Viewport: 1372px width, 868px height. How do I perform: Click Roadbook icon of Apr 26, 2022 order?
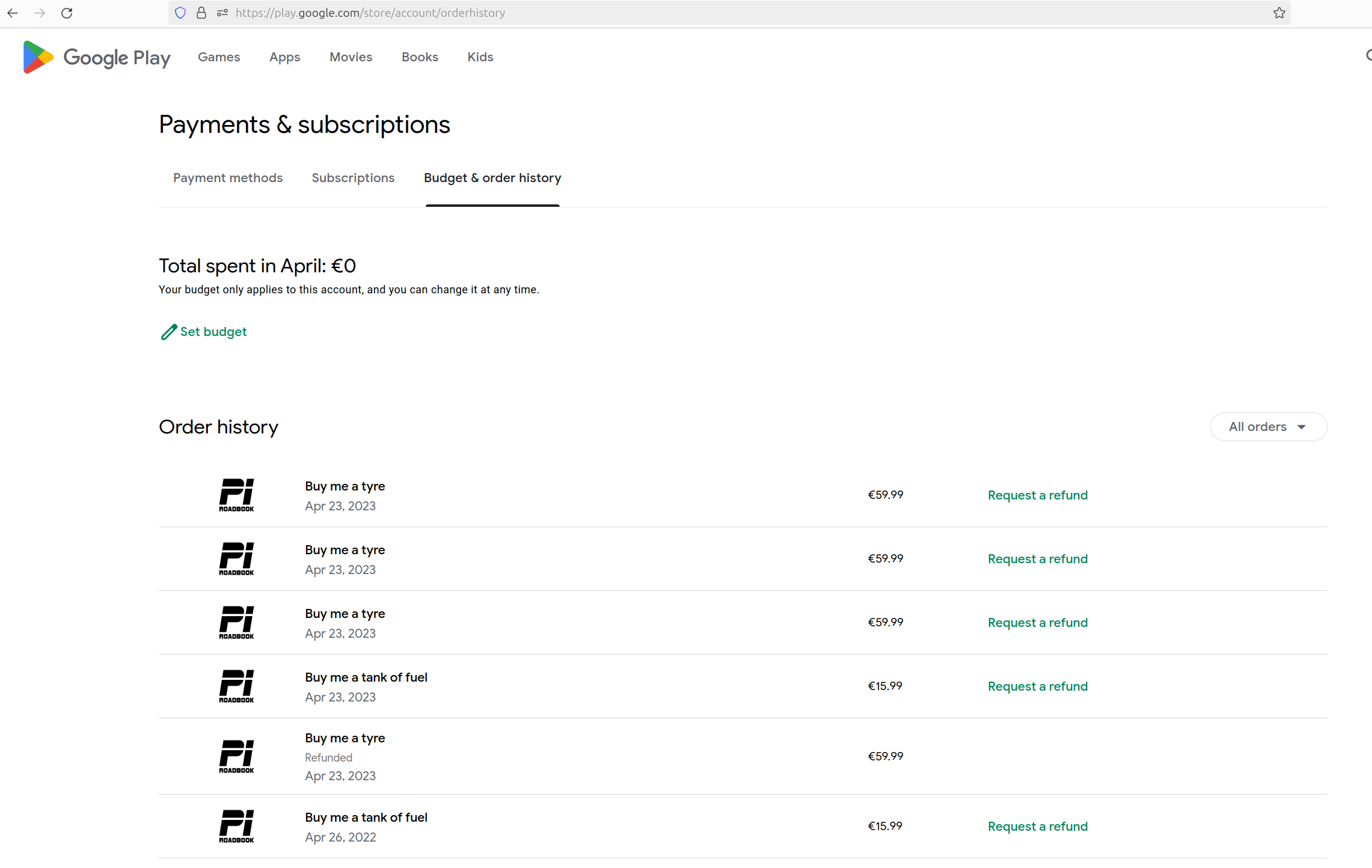236,826
